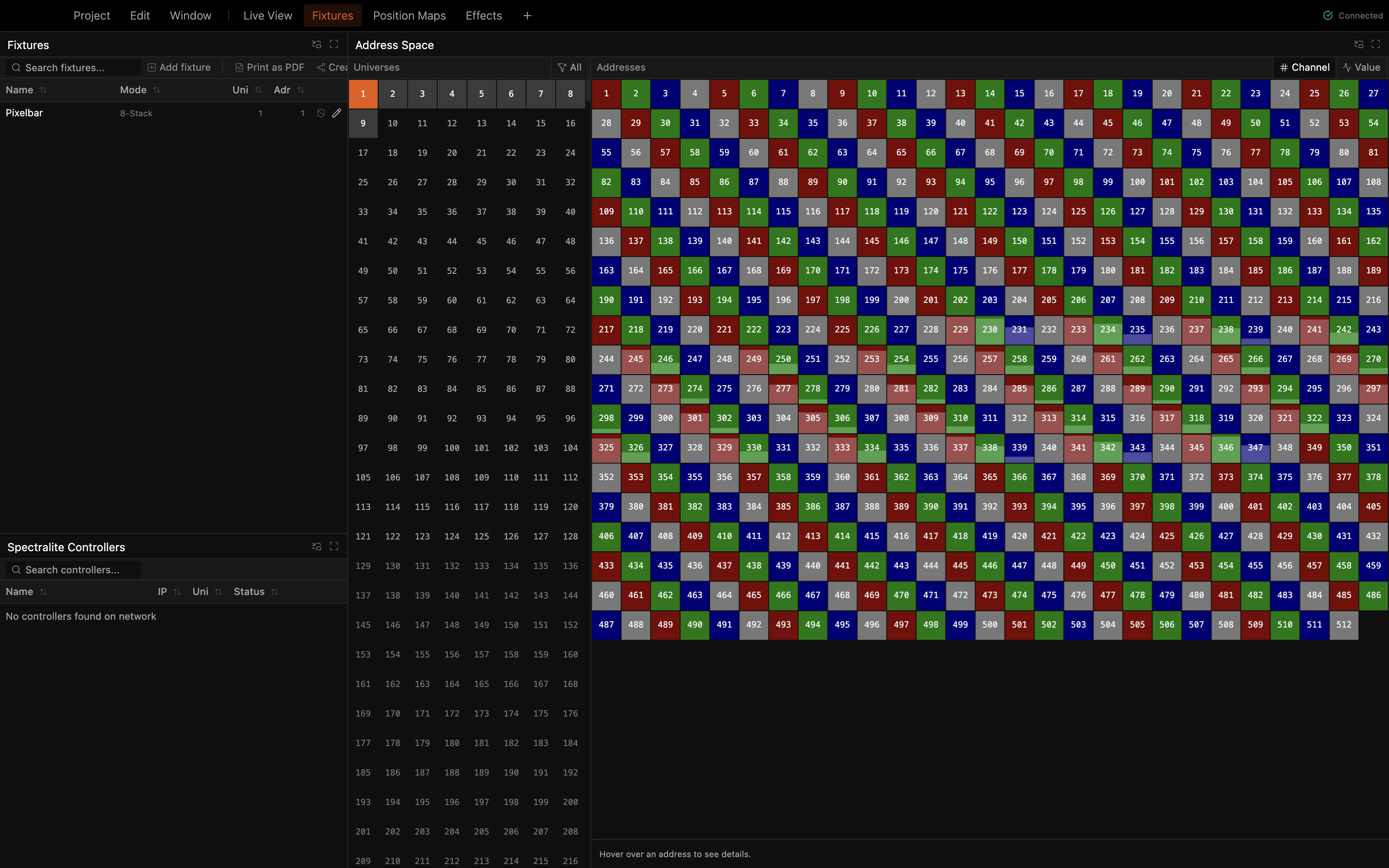Pop out the Address Space panel

click(x=1358, y=44)
